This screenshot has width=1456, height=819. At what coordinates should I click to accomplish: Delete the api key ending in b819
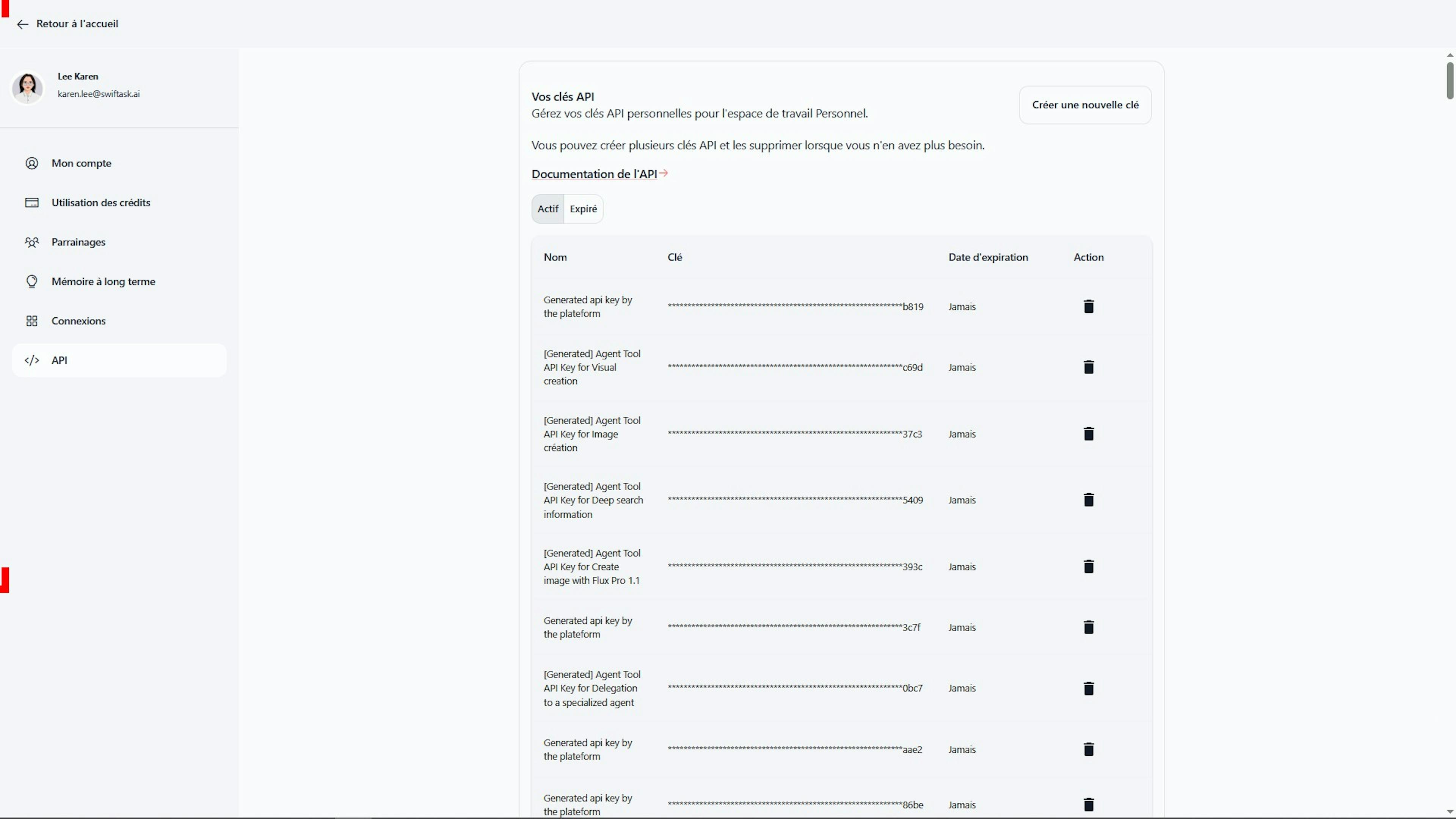1089,306
